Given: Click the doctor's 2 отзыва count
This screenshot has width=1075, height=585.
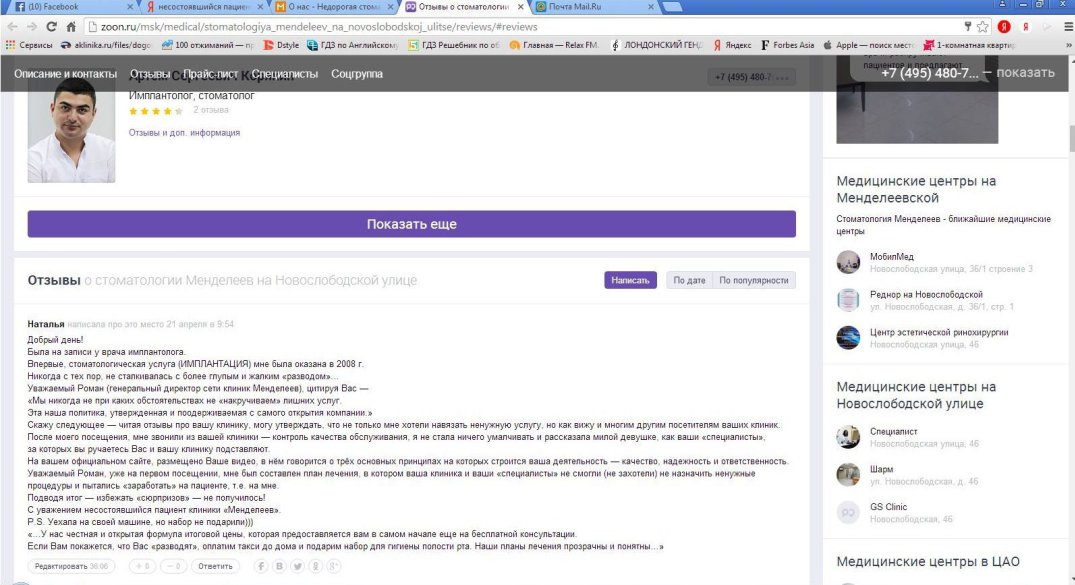Looking at the screenshot, I should point(210,110).
